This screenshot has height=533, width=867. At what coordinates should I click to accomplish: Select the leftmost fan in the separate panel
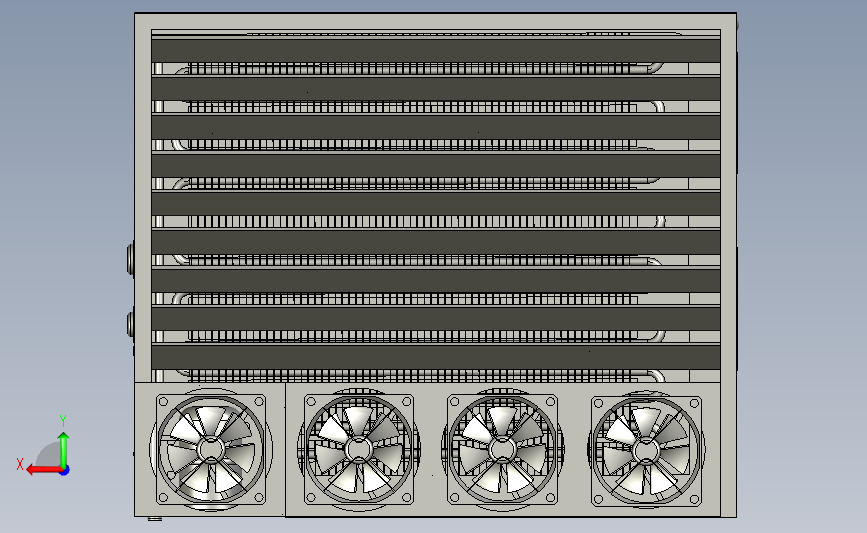click(x=211, y=449)
